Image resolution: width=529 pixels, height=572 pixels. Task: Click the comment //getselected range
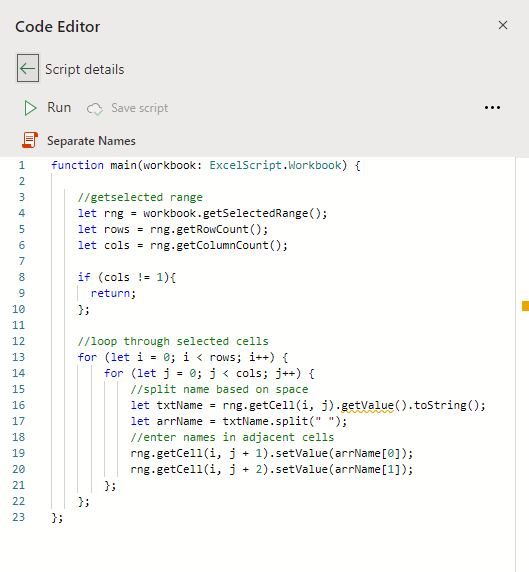click(140, 197)
